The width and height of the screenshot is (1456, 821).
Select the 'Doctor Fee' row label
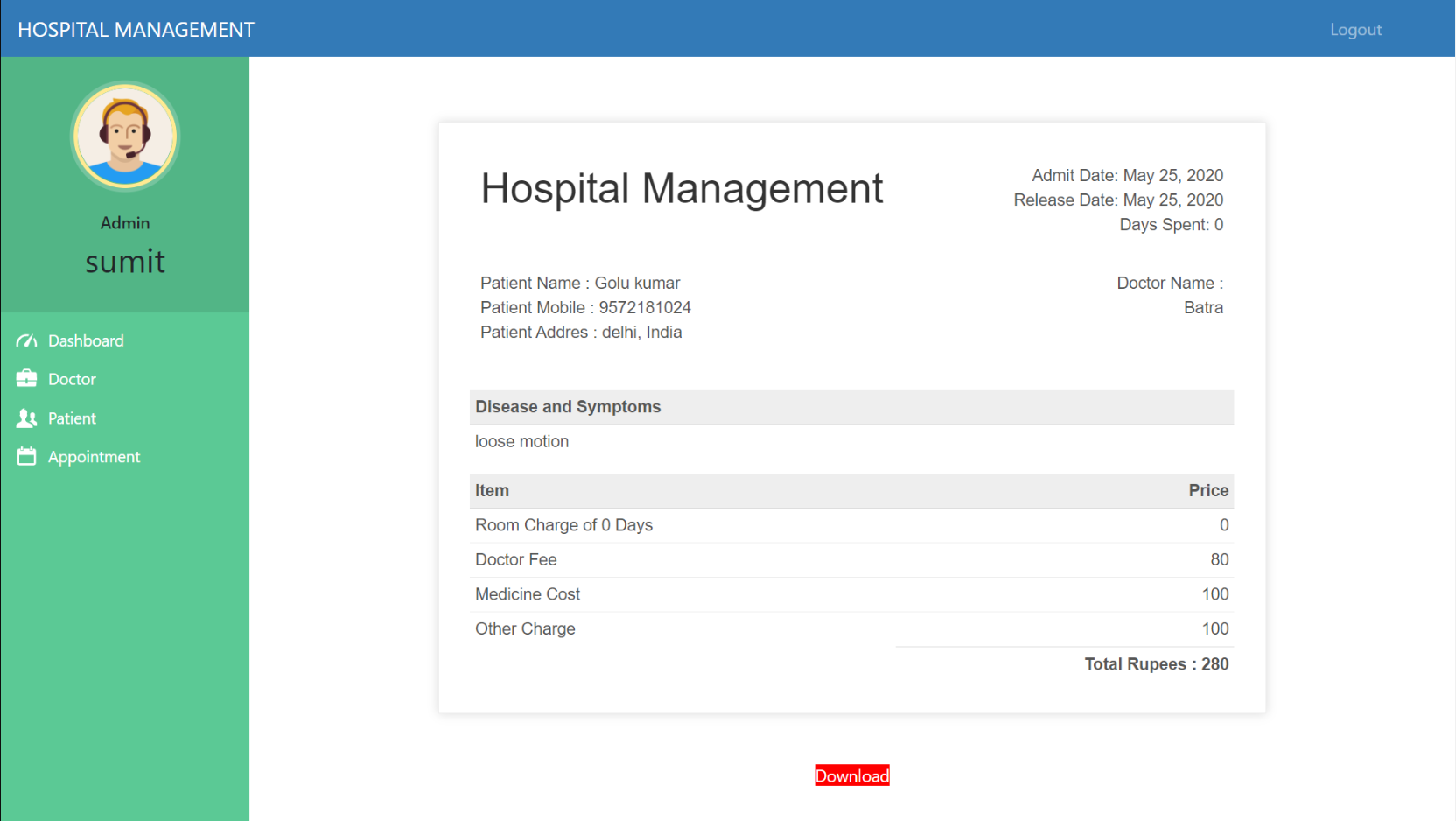(515, 559)
